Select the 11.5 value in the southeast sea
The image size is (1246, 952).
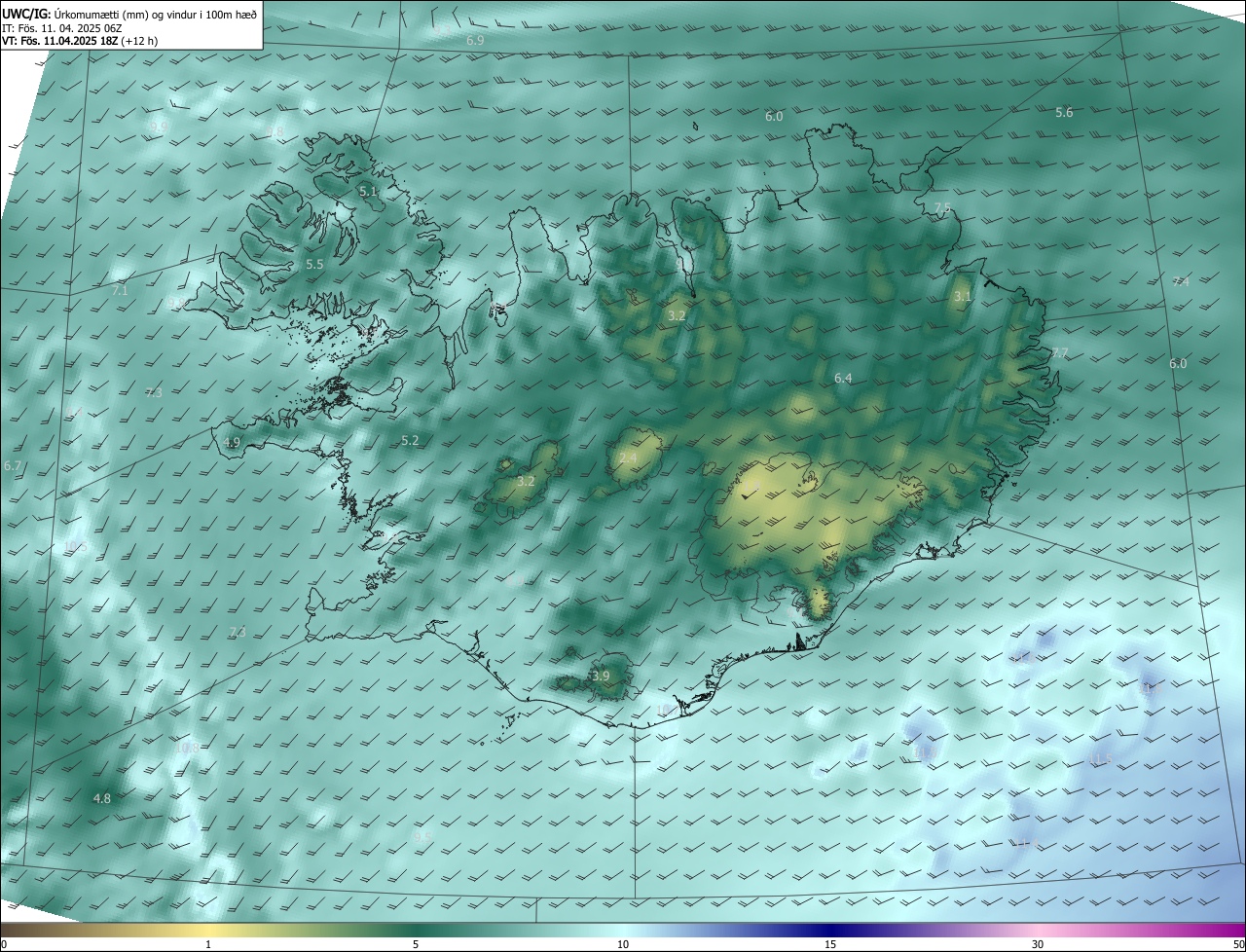1100,759
